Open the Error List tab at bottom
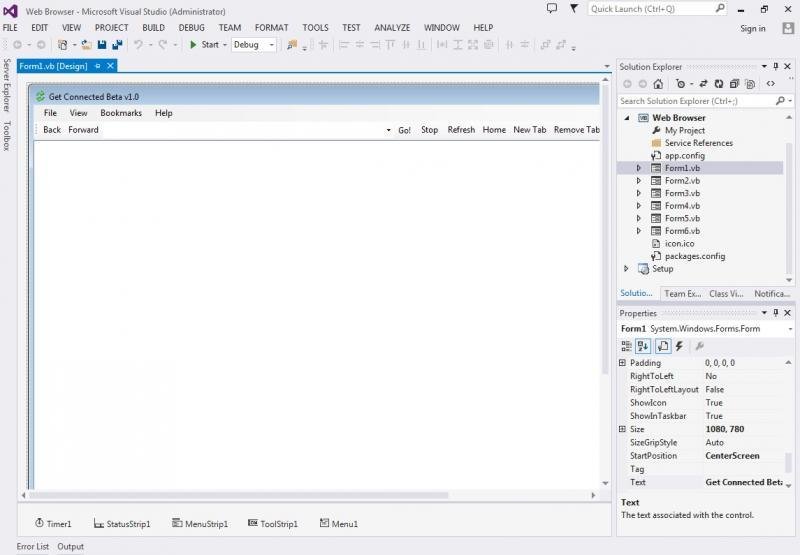This screenshot has height=555, width=800. (x=33, y=546)
